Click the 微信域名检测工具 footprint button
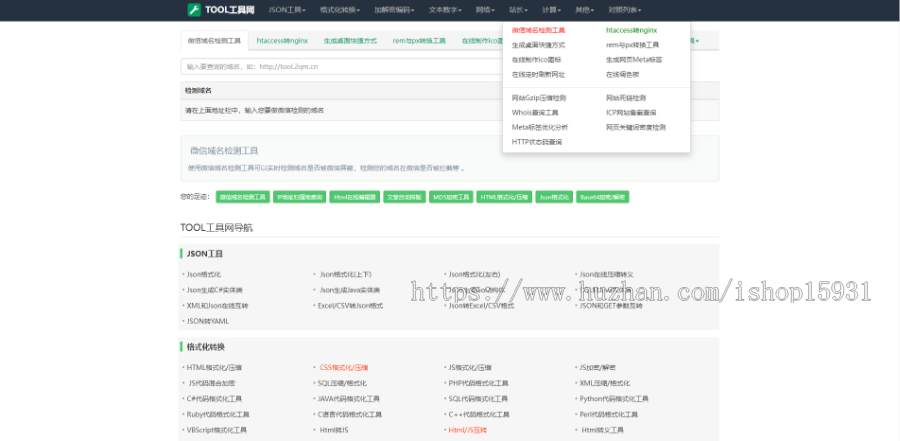This screenshot has height=441, width=900. [x=243, y=197]
